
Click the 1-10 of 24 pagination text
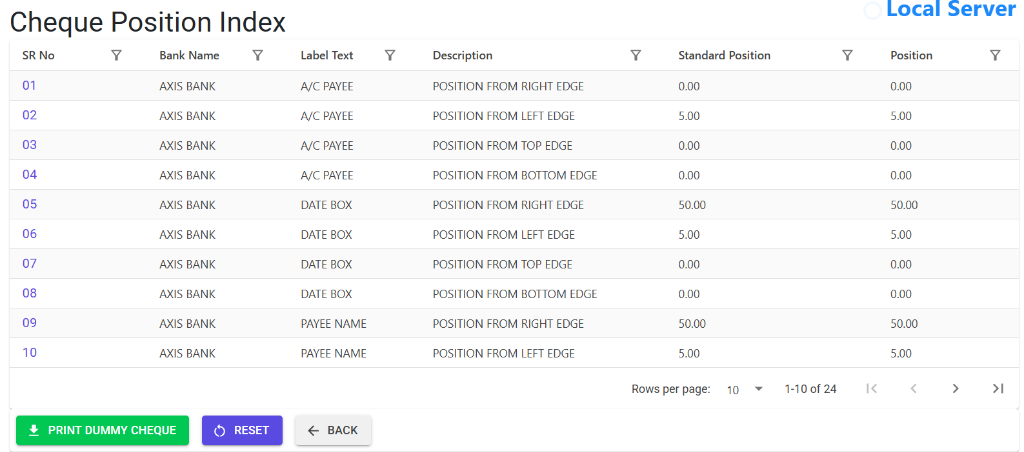click(810, 389)
